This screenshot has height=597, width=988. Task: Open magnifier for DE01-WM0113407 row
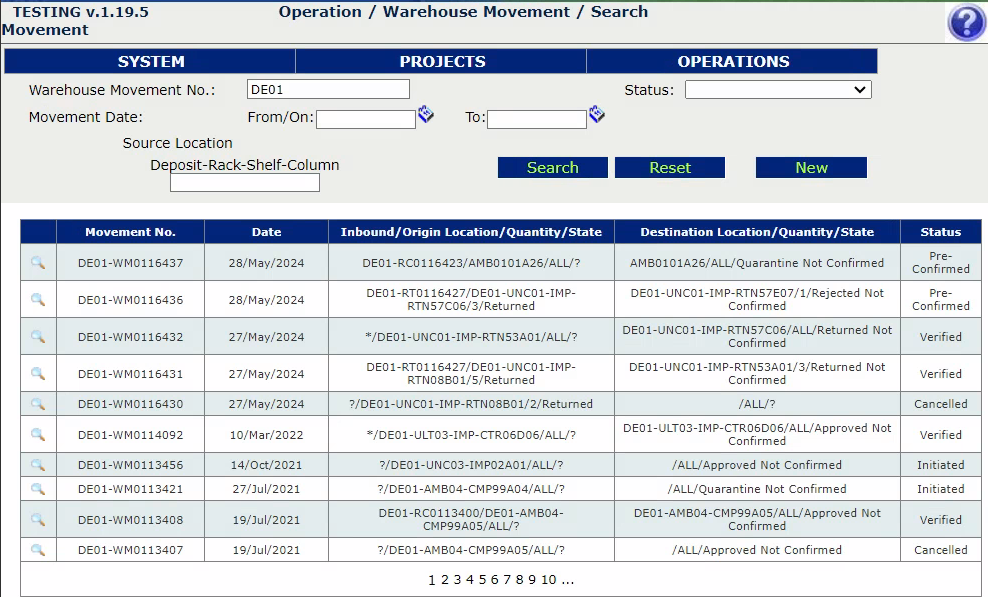point(38,550)
